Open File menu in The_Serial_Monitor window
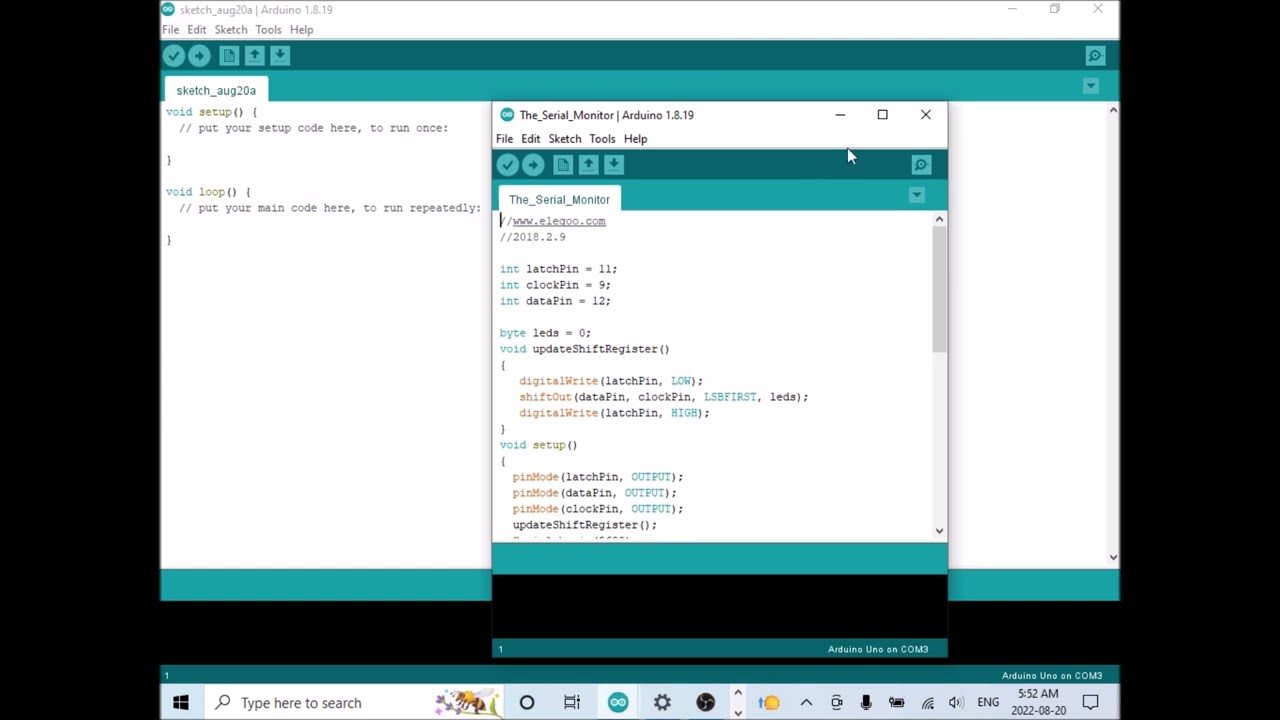Viewport: 1280px width, 720px height. click(x=504, y=139)
